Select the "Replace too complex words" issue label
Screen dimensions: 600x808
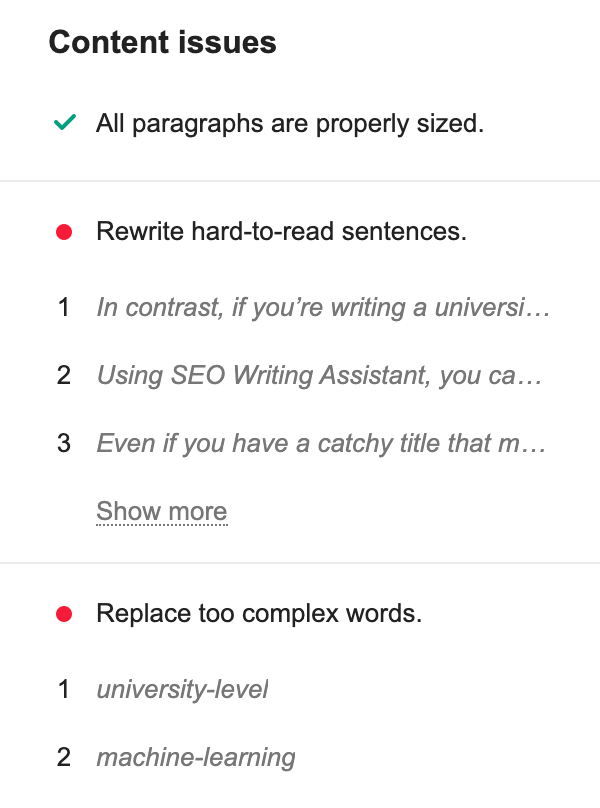point(259,613)
